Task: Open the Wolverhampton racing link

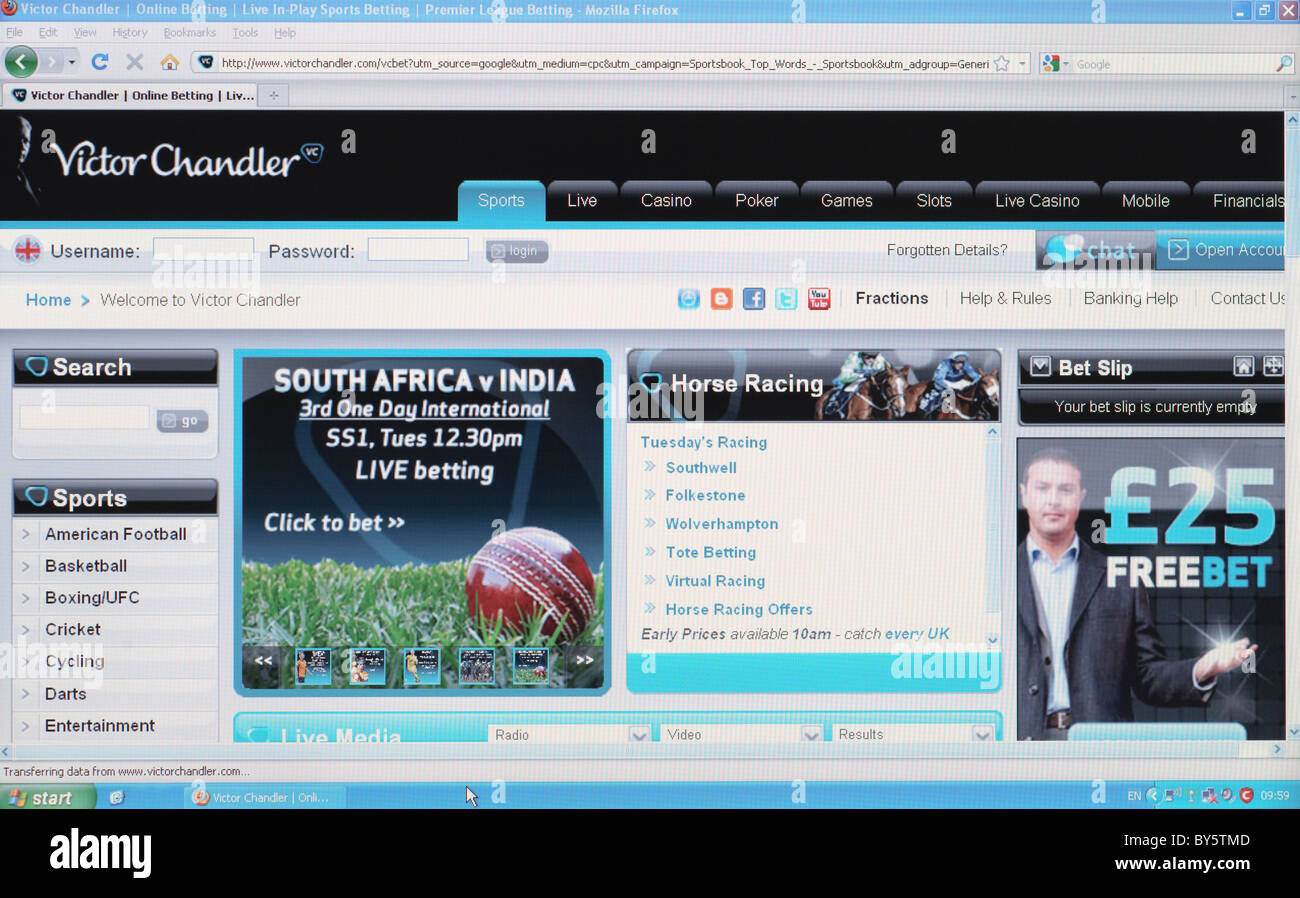Action: point(721,524)
